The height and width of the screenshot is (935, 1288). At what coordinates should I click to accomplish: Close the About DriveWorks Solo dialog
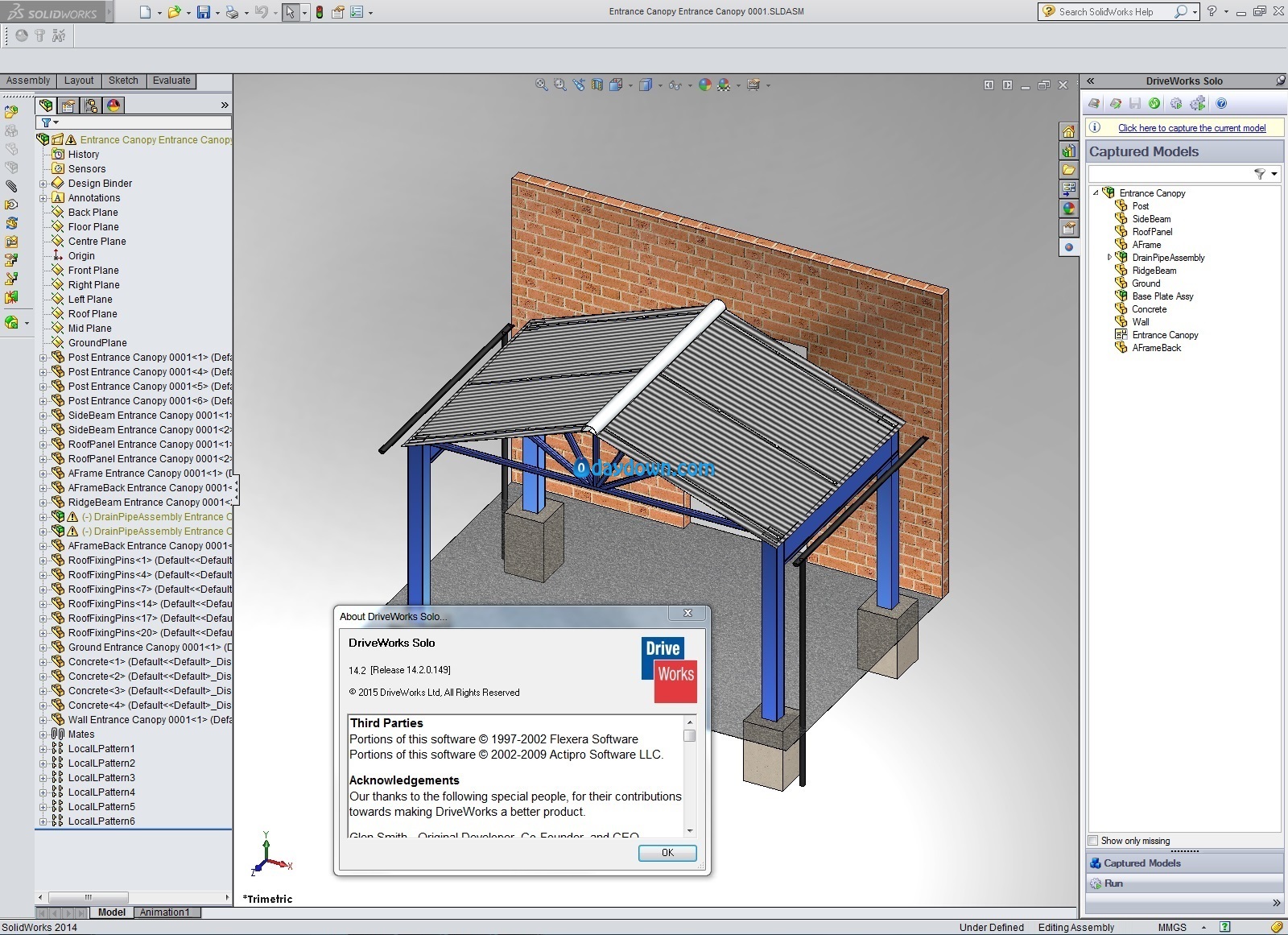click(x=687, y=614)
